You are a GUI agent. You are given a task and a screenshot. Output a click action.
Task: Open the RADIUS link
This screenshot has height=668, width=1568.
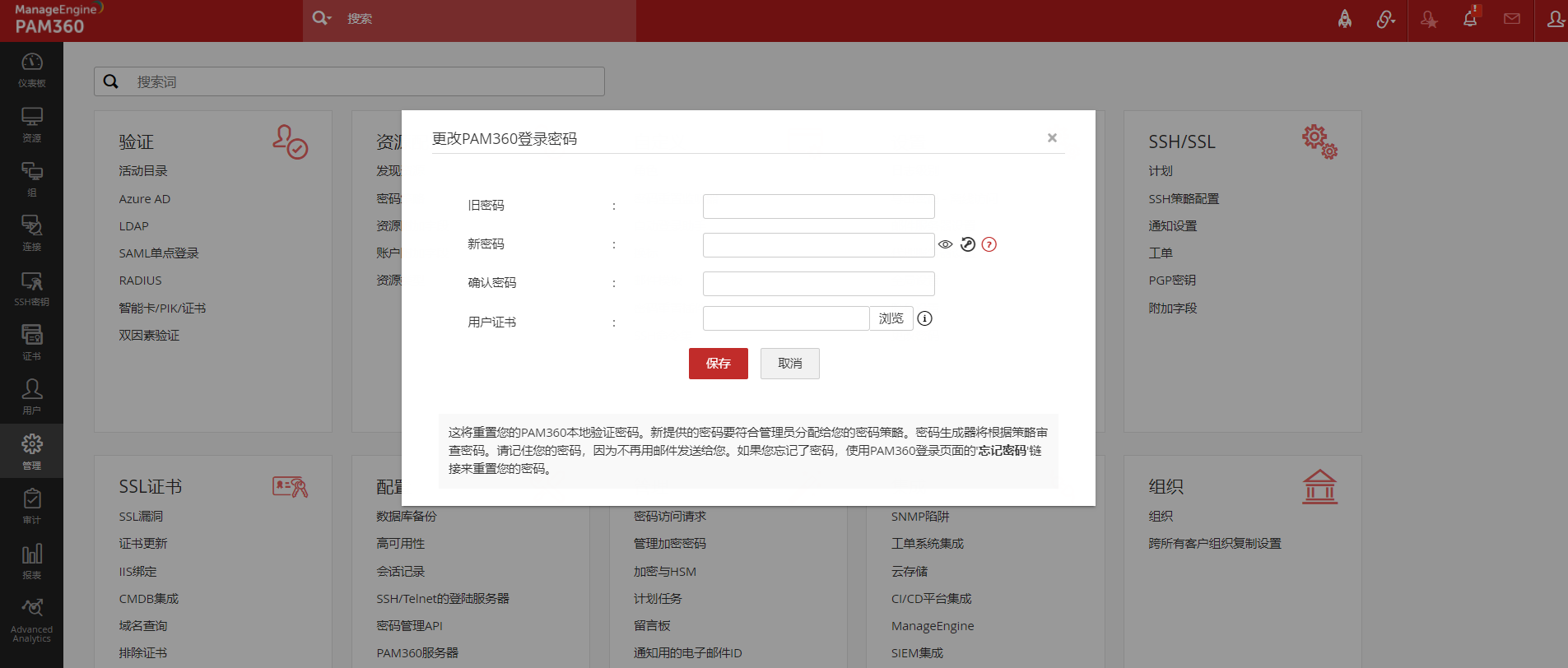pyautogui.click(x=141, y=281)
